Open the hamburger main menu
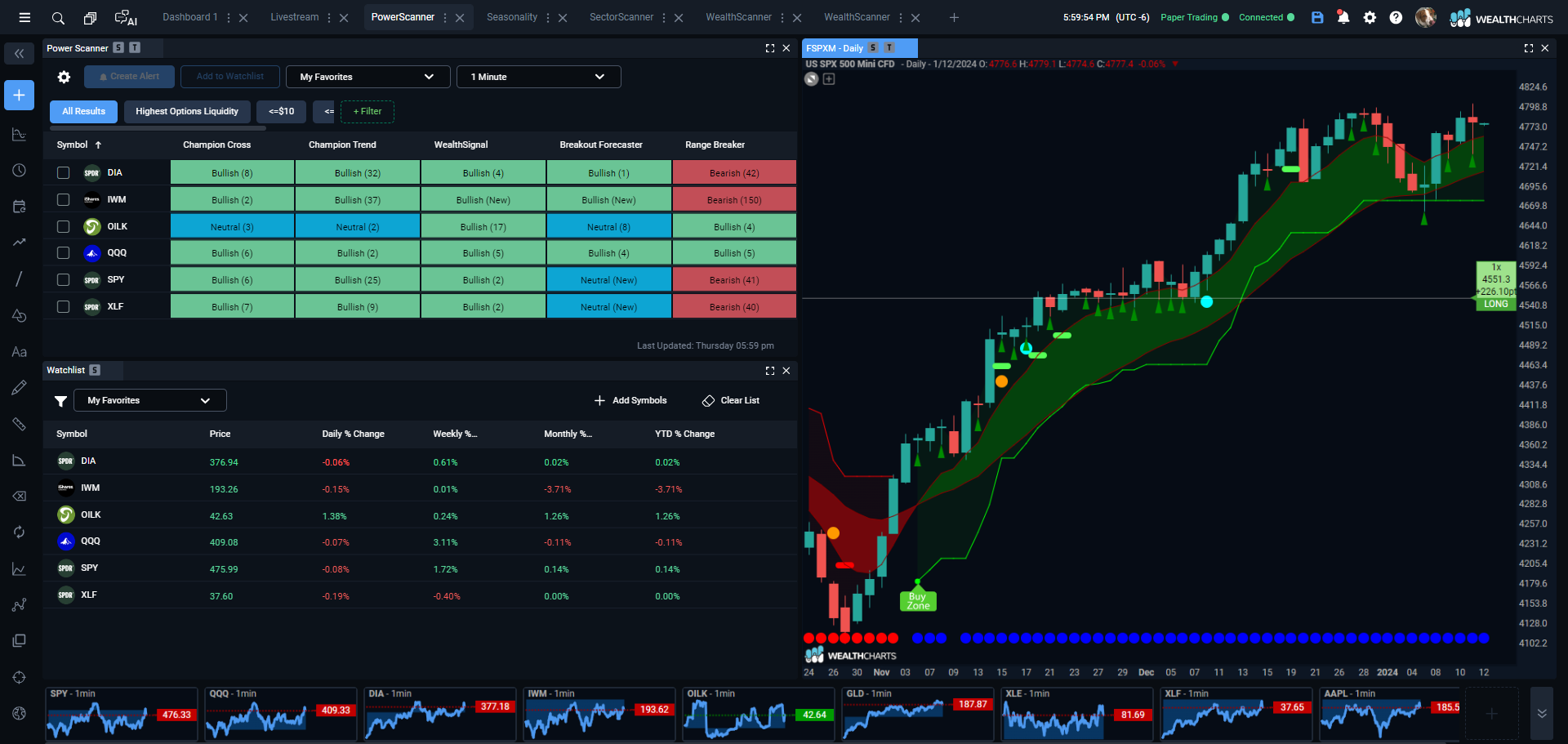Image resolution: width=1568 pixels, height=744 pixels. pos(24,17)
